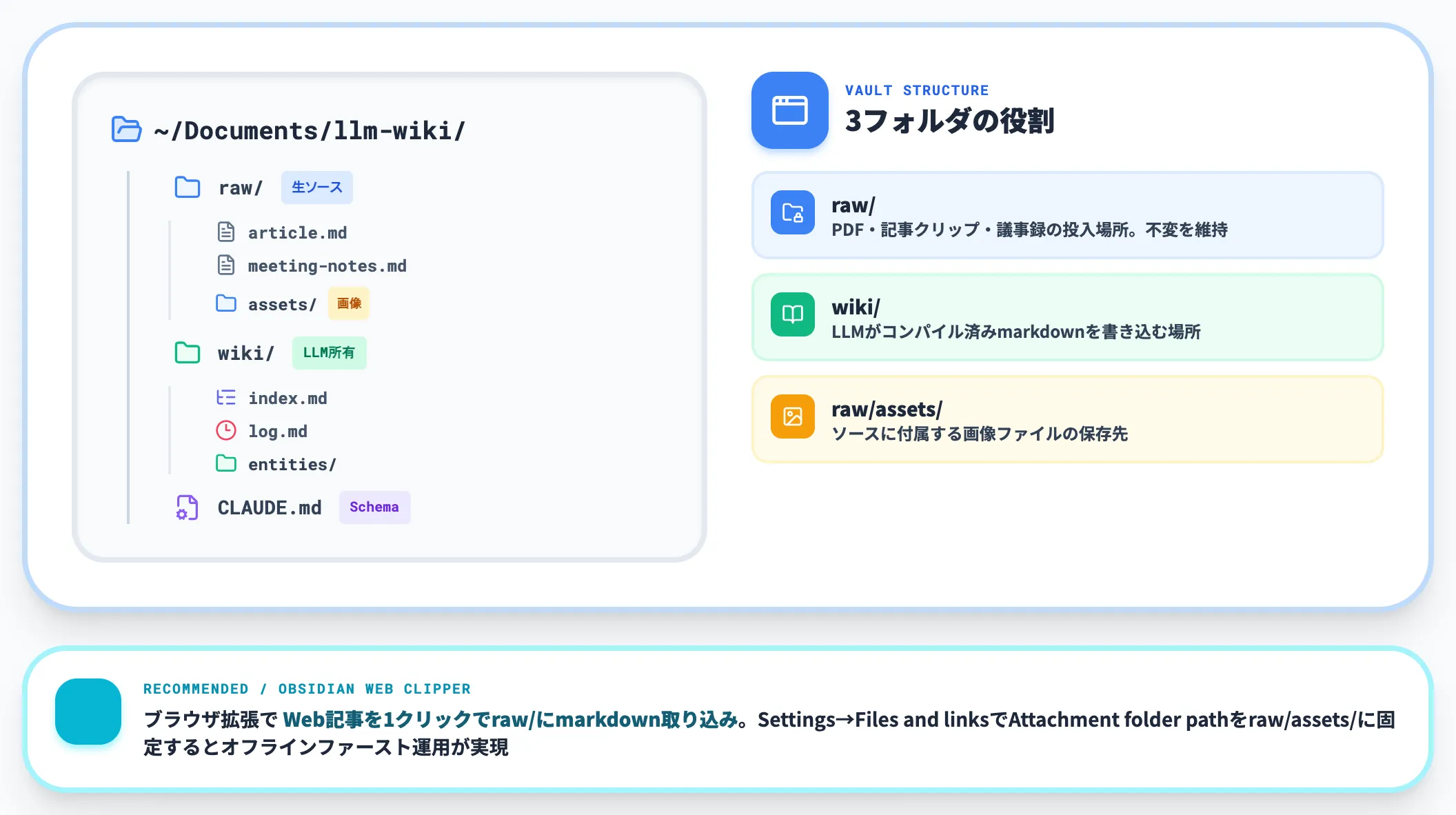Click the highlighted text Web記事を1クリックでraw/にmarkdown取り込み

(x=510, y=720)
